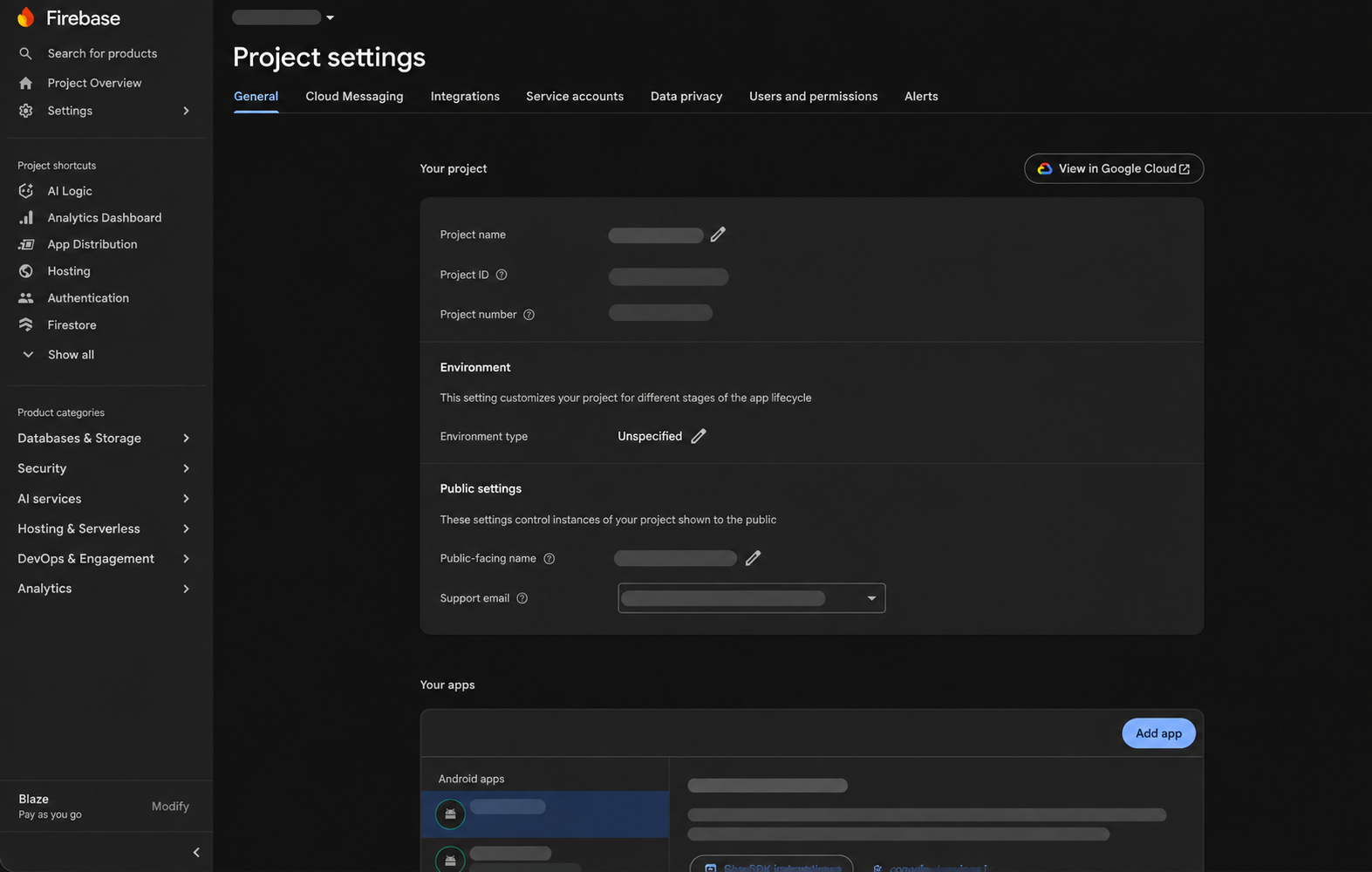The image size is (1372, 872).
Task: Click the Project Overview home icon
Action: (25, 83)
